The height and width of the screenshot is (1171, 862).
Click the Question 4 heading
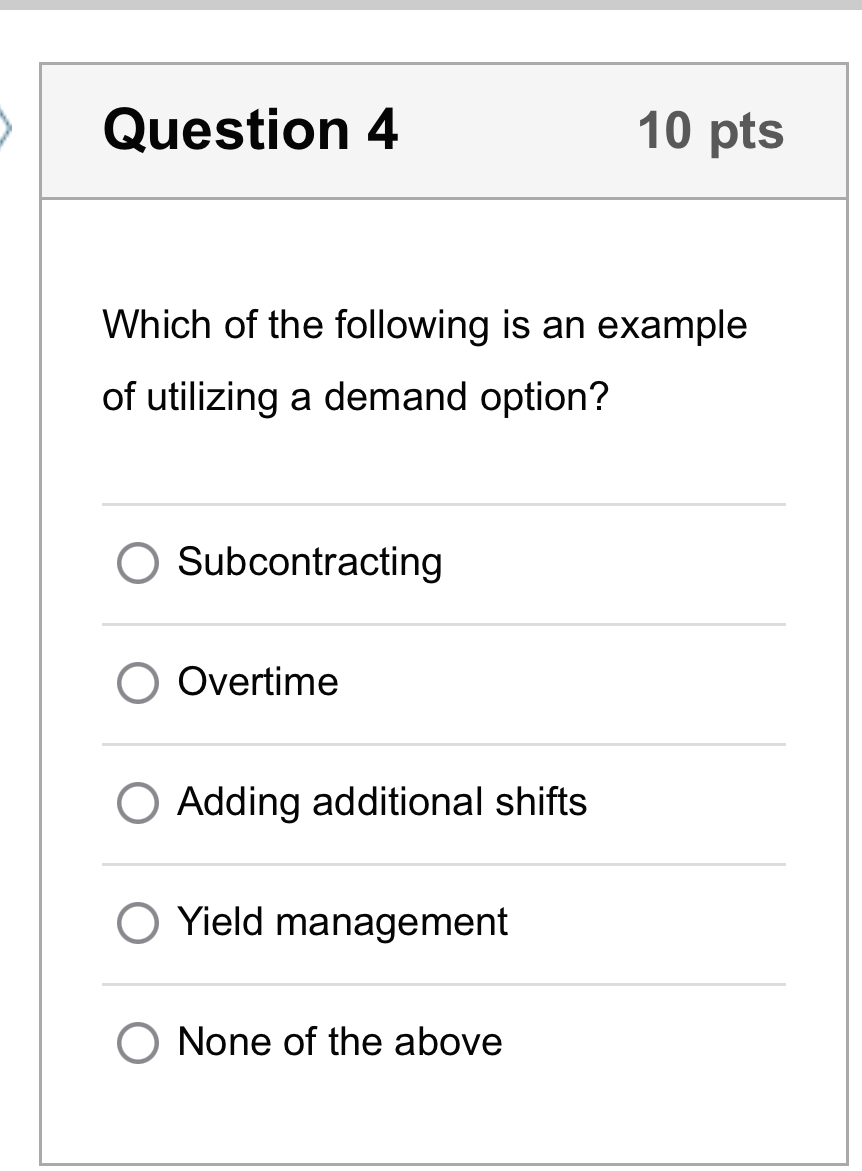point(250,131)
